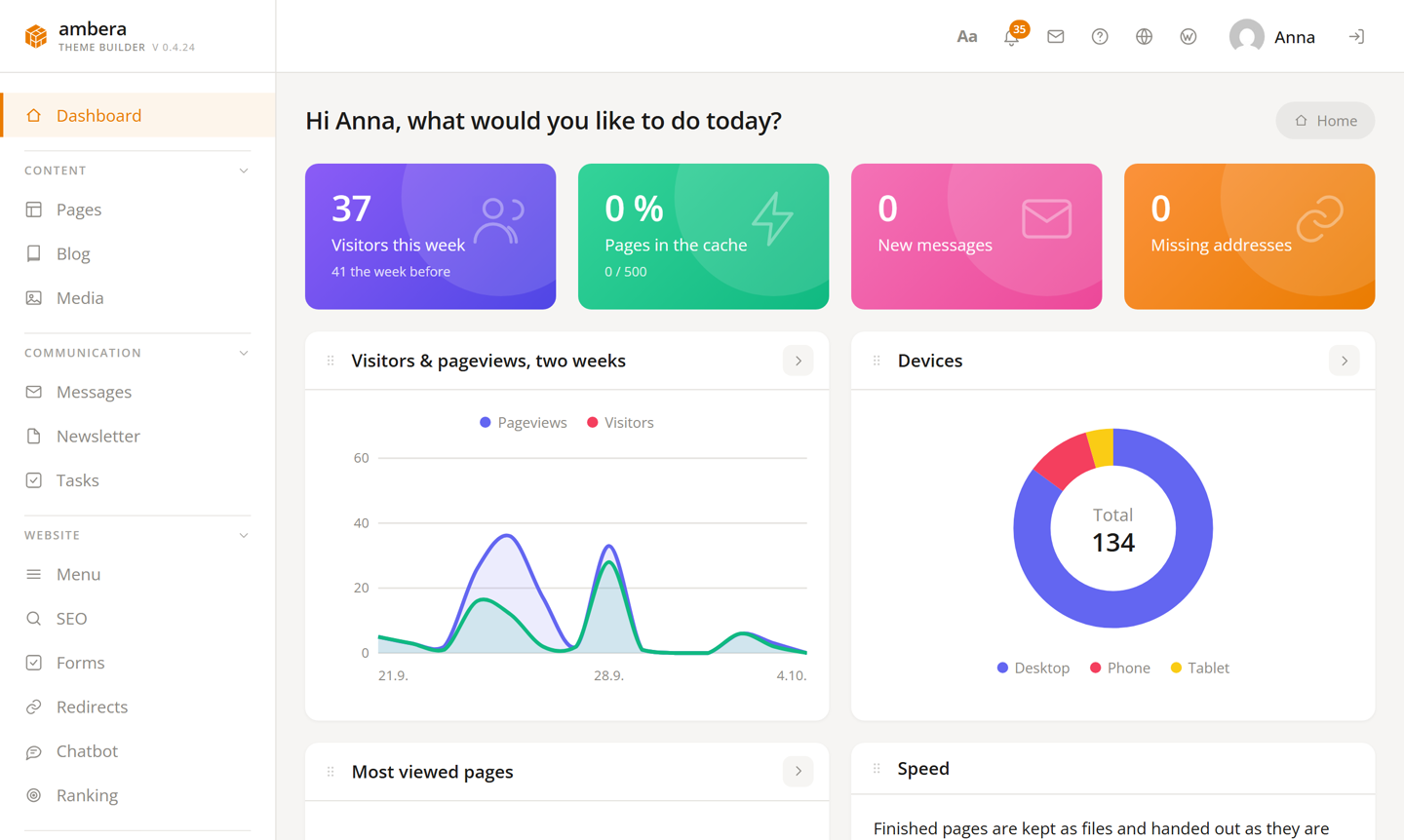Open the font size Aa setting

point(966,37)
